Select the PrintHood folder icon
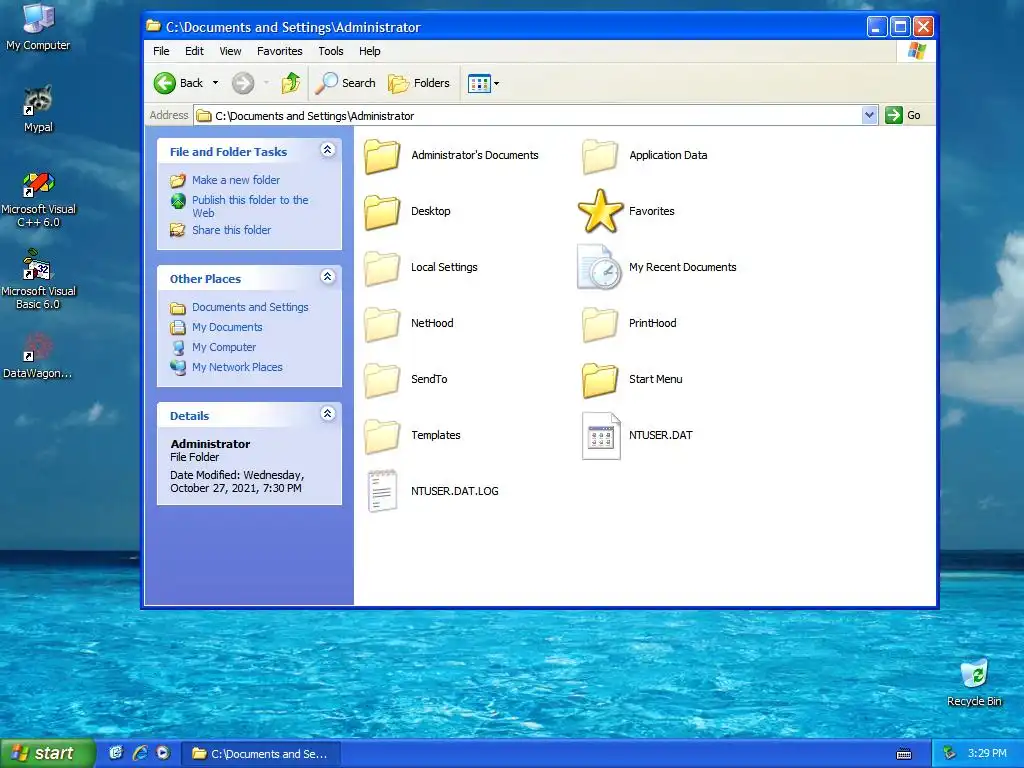This screenshot has height=768, width=1024. (600, 324)
